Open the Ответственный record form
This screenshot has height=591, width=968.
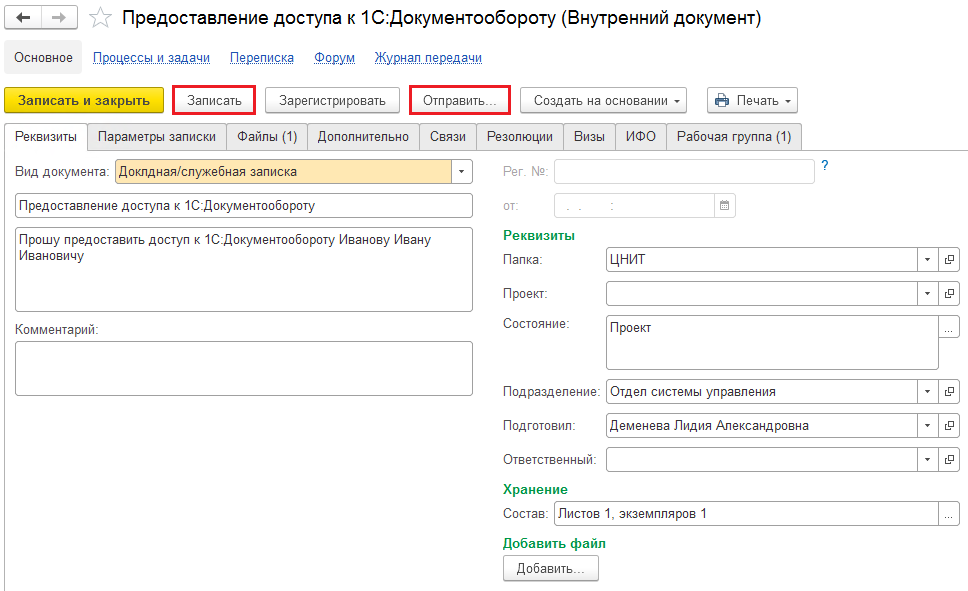[x=949, y=459]
